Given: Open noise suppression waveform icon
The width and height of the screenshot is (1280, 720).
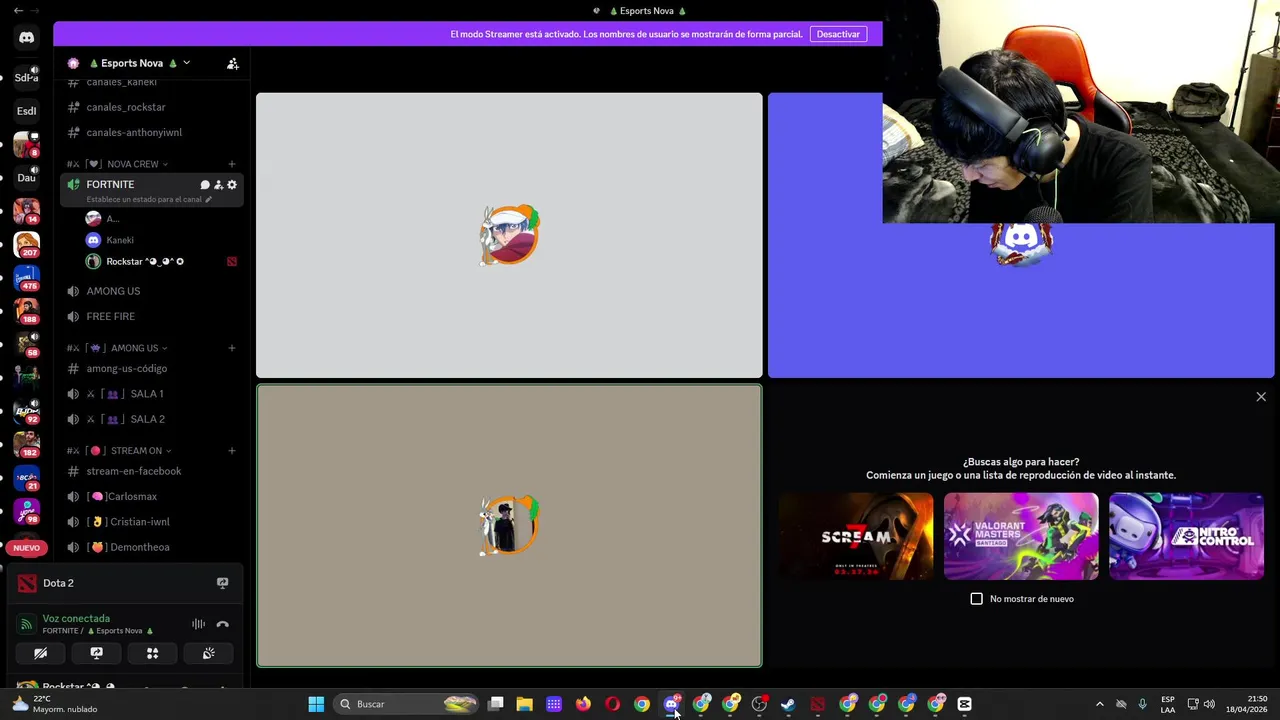Looking at the screenshot, I should (x=198, y=624).
